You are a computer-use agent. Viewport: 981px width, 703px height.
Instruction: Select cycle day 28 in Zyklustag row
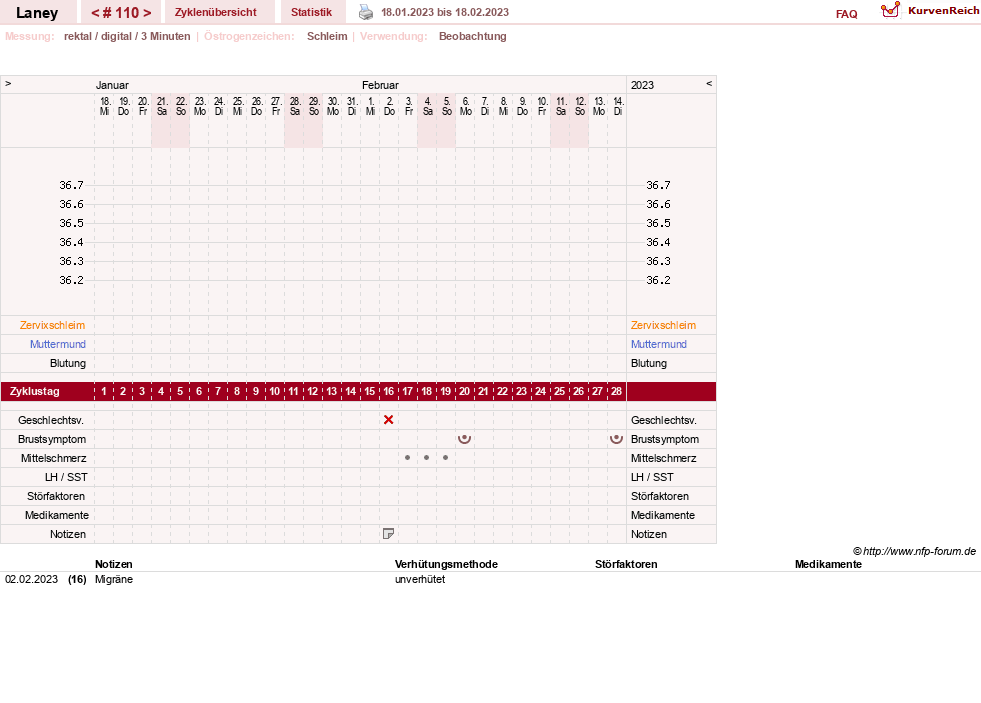pos(616,392)
